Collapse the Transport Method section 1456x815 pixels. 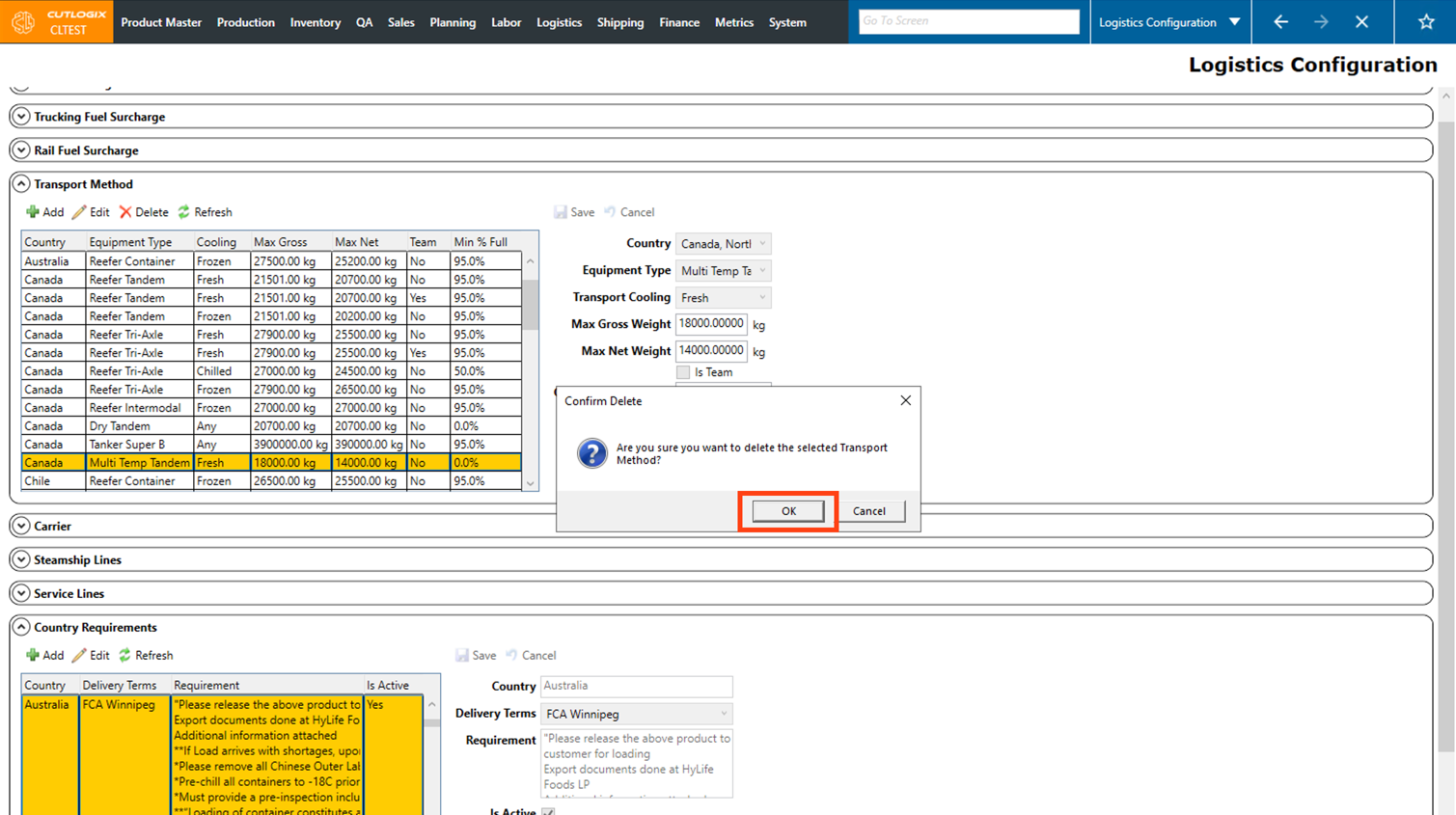click(x=21, y=184)
